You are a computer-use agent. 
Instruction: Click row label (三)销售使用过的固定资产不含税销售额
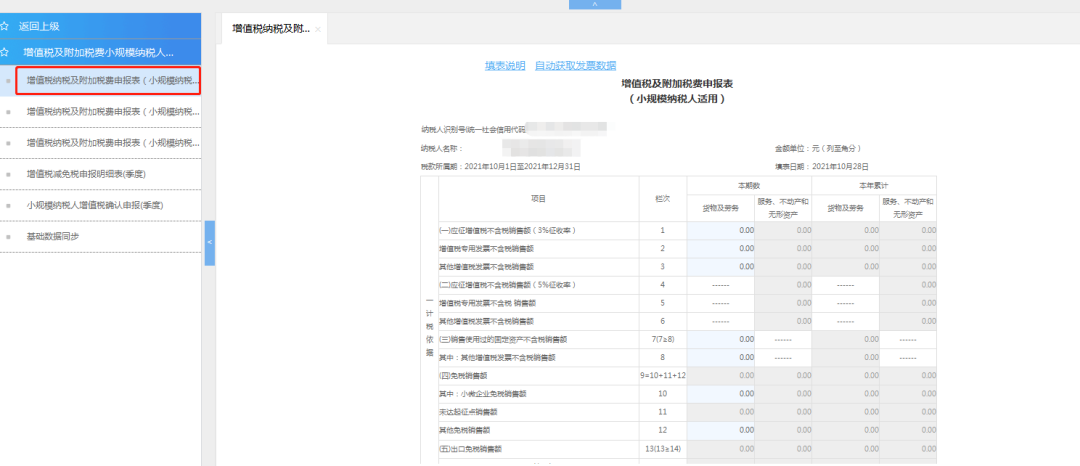[502, 339]
